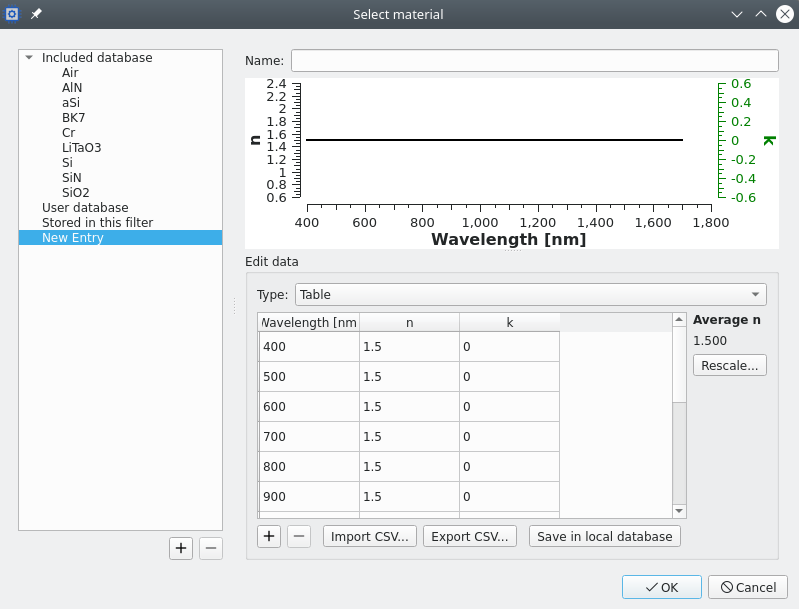Select aSi material
The height and width of the screenshot is (609, 799).
coord(71,103)
